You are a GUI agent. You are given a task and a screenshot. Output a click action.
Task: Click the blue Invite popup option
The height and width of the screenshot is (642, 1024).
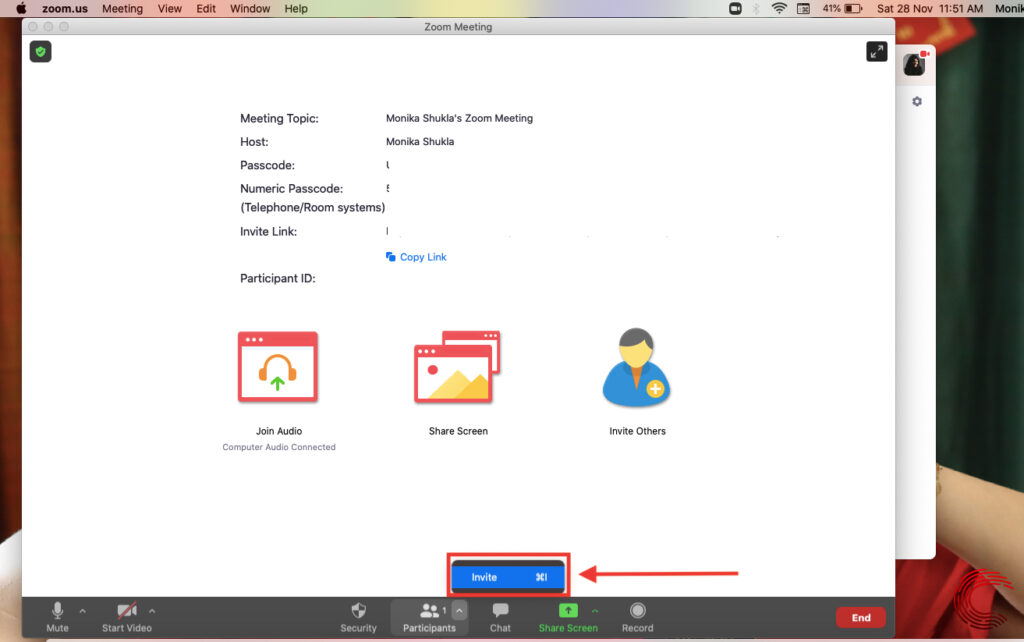tap(508, 577)
